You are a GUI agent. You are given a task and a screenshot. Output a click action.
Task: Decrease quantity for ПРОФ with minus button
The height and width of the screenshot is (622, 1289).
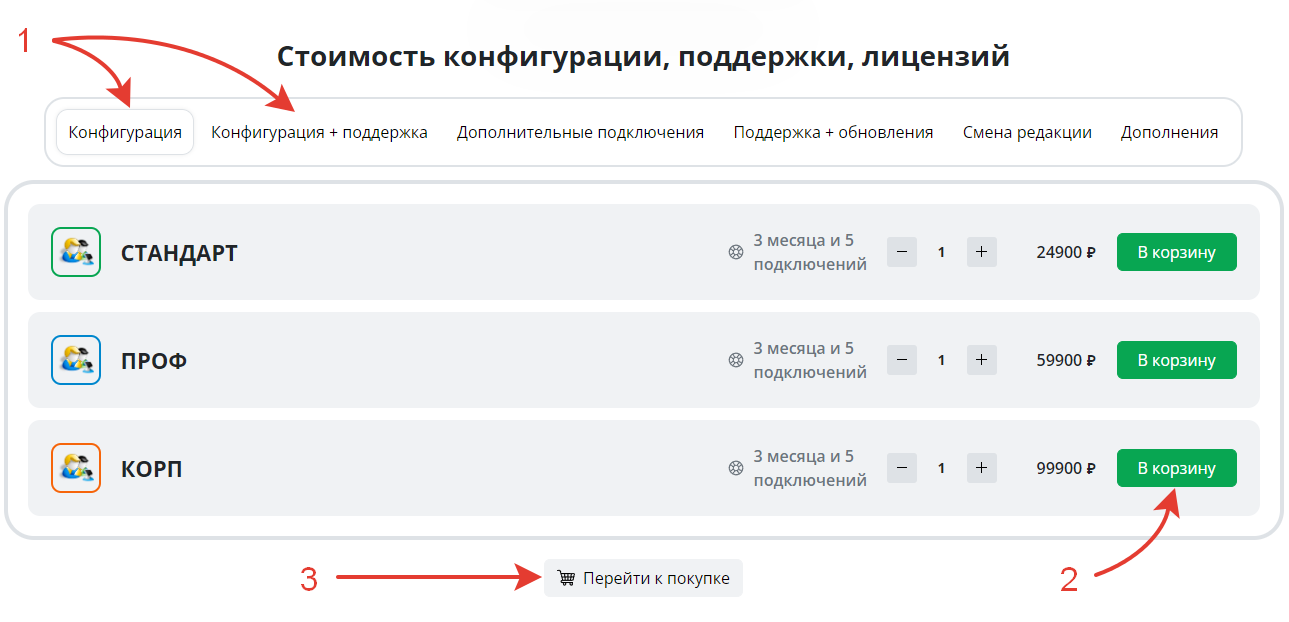point(901,360)
